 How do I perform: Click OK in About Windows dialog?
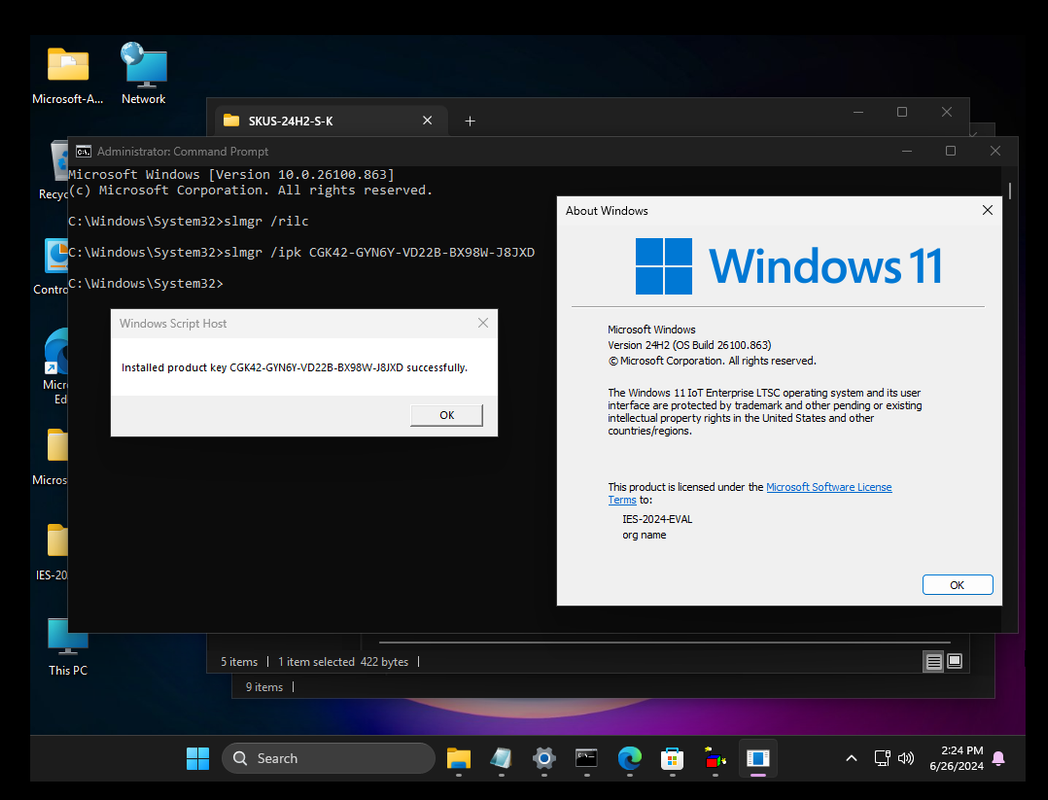957,585
